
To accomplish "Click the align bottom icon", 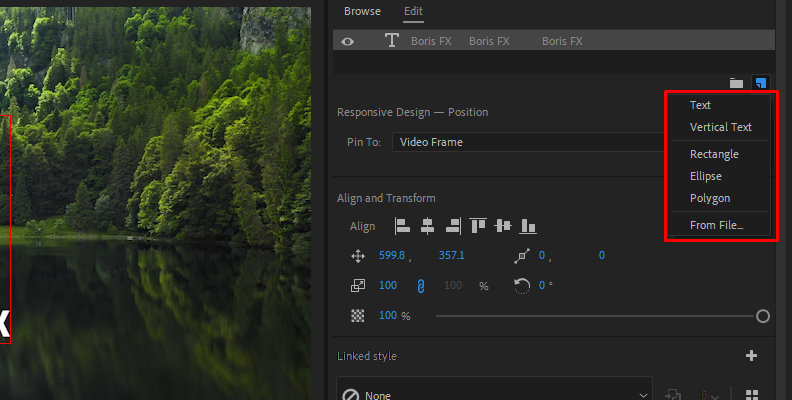I will [529, 226].
